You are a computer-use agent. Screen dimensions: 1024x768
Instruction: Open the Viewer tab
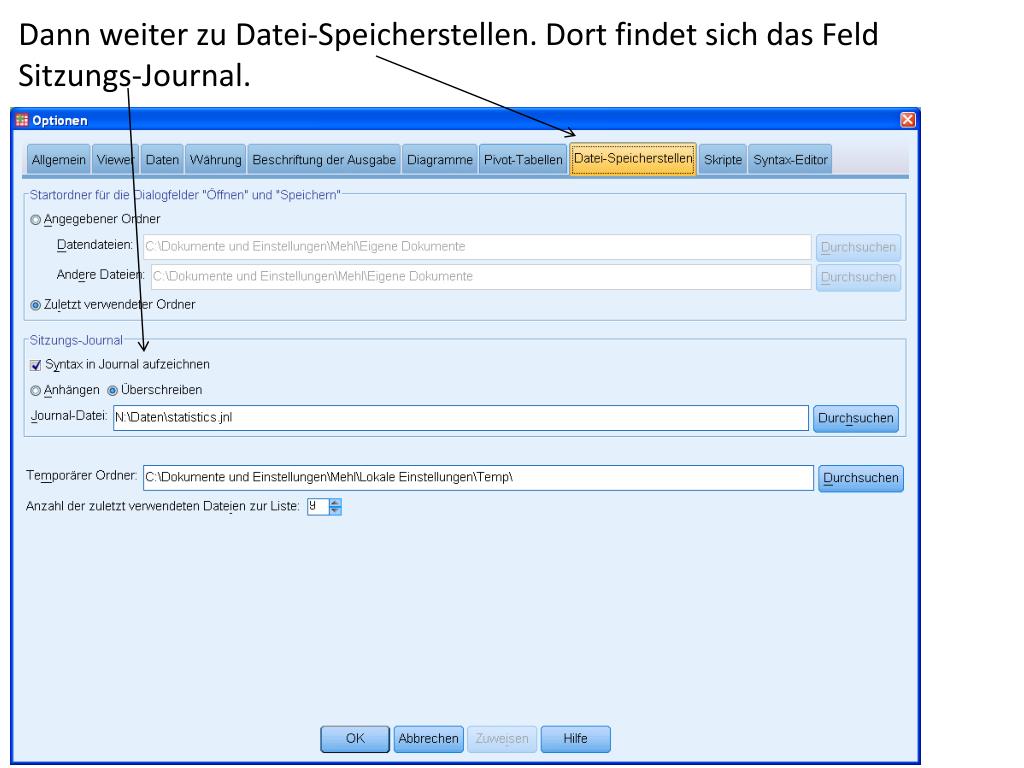(114, 160)
